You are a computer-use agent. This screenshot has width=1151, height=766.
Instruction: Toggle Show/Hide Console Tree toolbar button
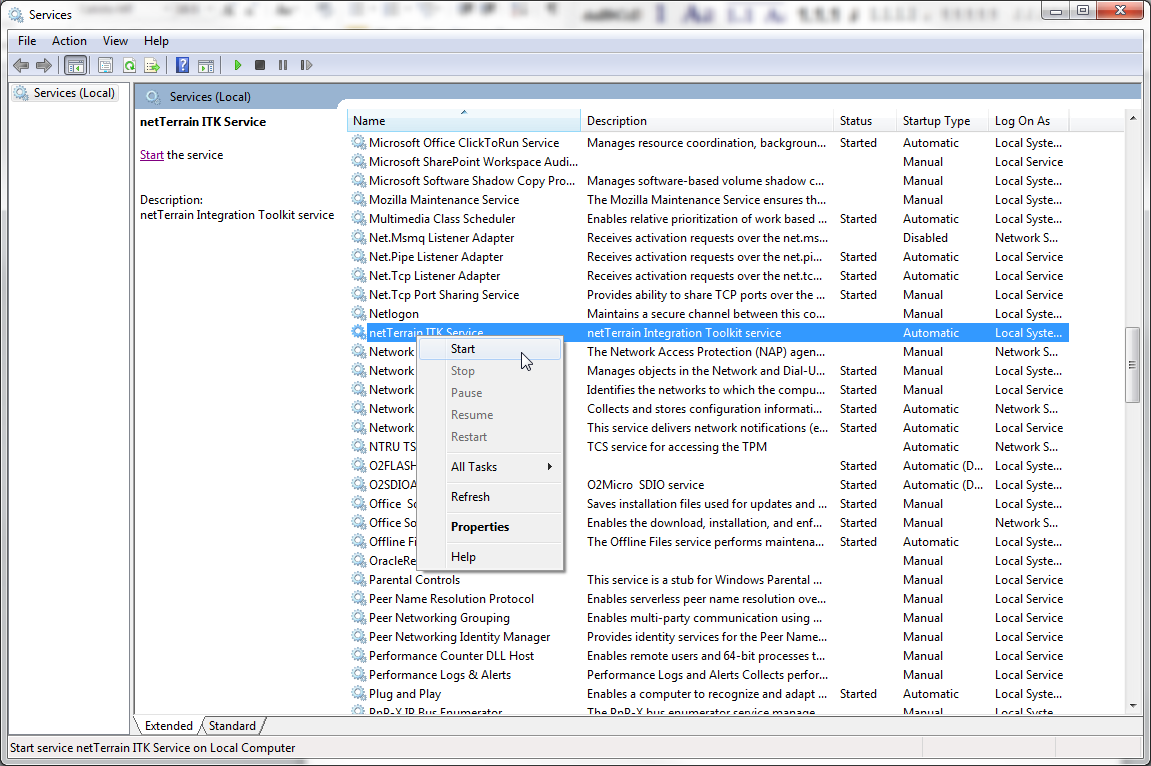[x=75, y=65]
